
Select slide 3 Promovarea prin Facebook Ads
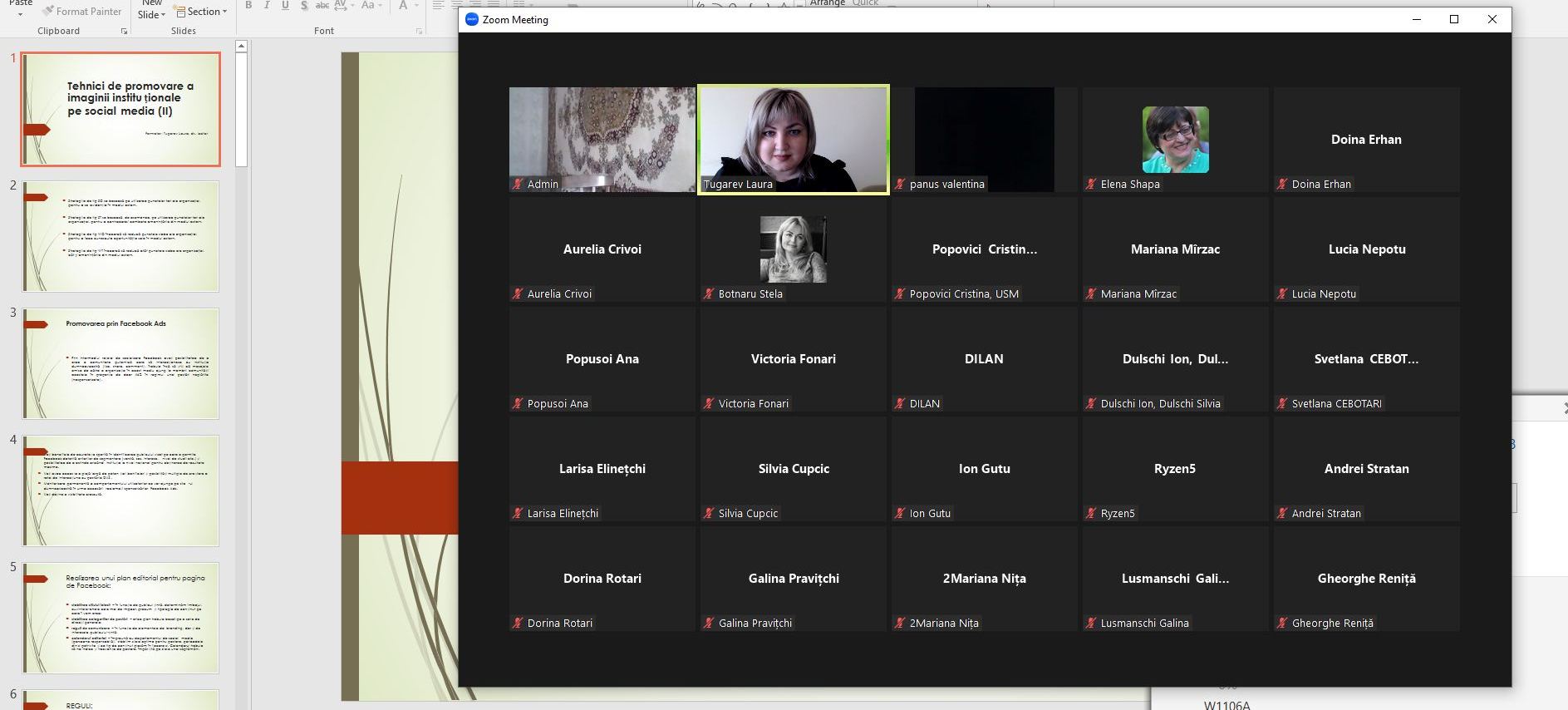(120, 363)
